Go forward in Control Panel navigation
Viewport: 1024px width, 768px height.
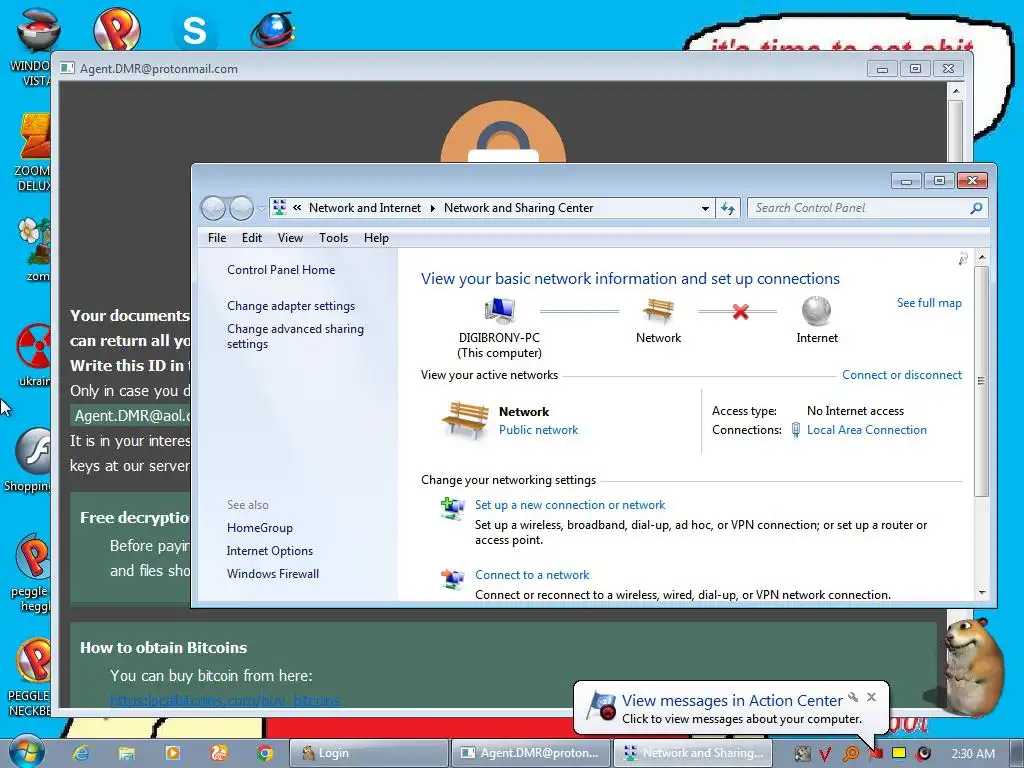click(241, 208)
